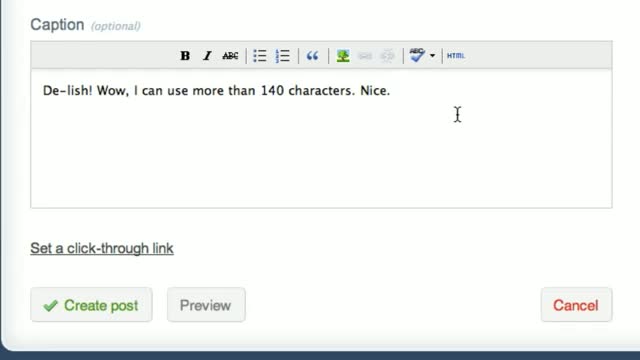
Task: Click inside the caption text area
Action: [x=321, y=139]
